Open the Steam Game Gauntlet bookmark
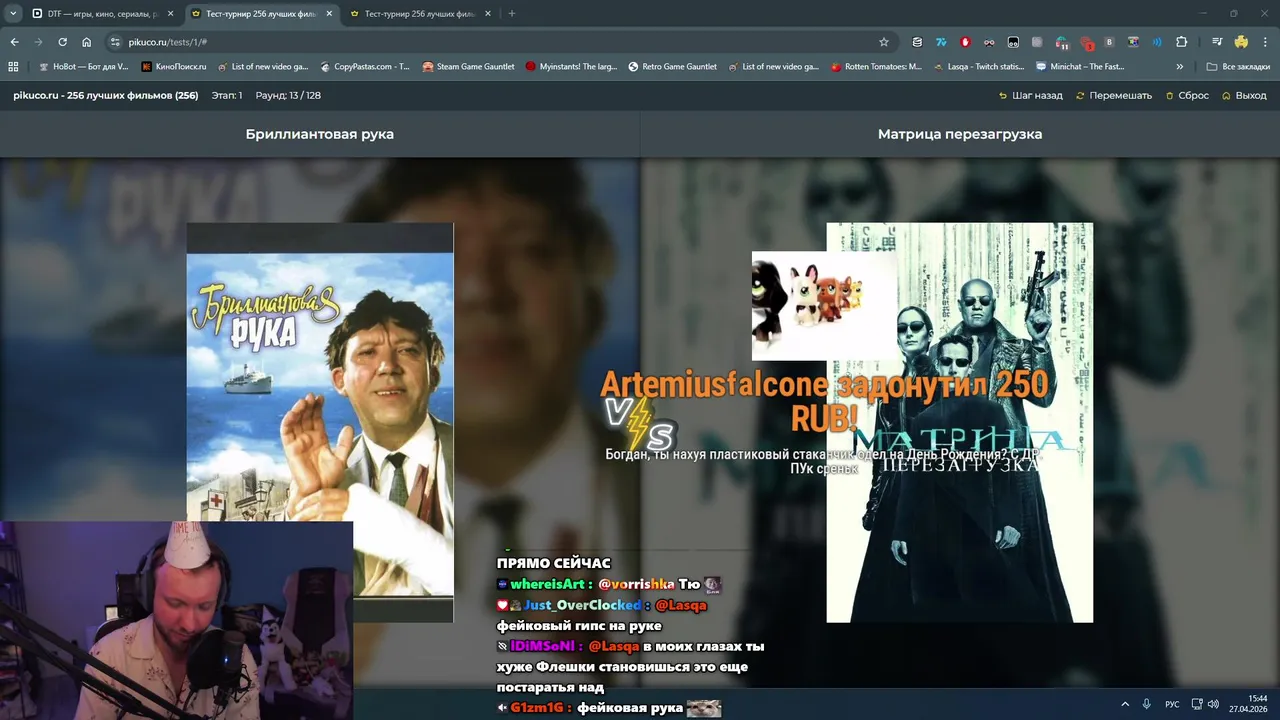The height and width of the screenshot is (720, 1280). (x=468, y=67)
